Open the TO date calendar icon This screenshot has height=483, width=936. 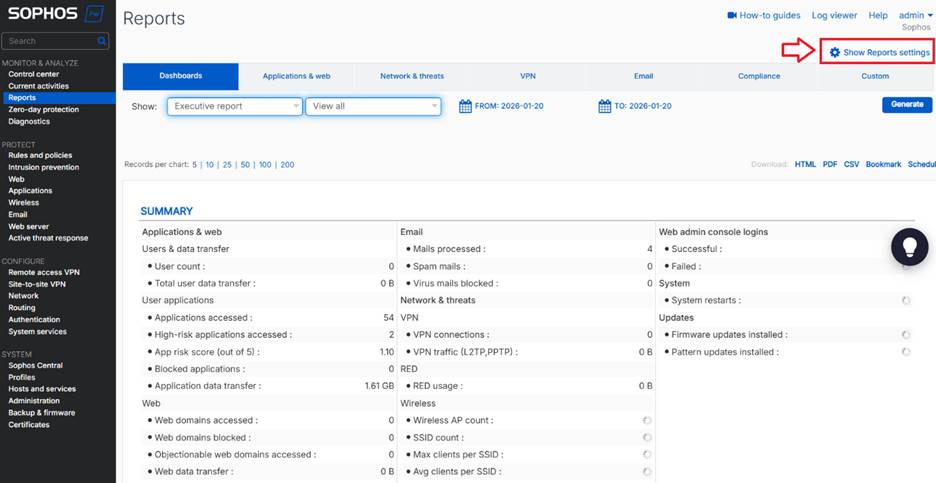(x=604, y=106)
